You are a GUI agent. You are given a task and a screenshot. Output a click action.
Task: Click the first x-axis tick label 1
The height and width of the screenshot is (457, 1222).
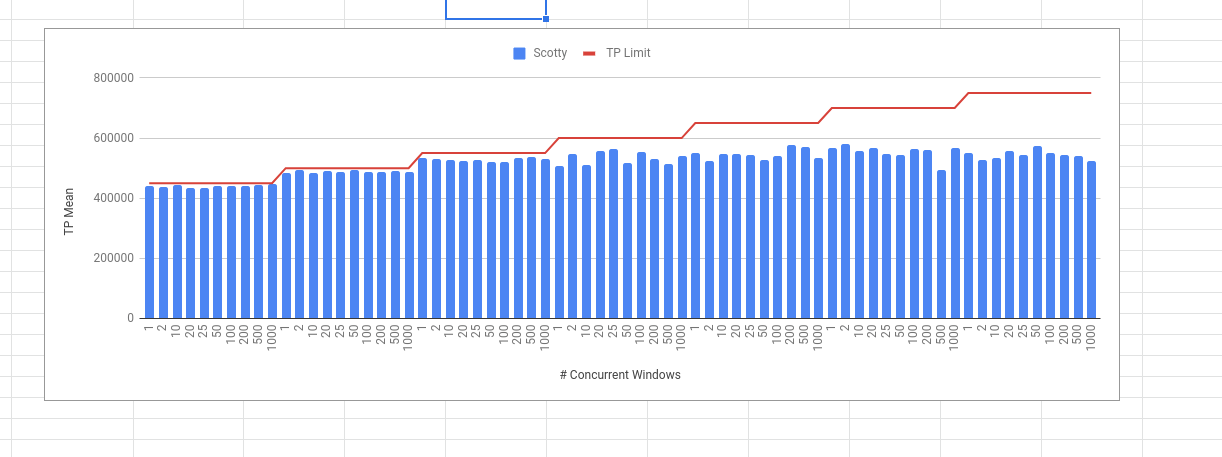[x=150, y=329]
